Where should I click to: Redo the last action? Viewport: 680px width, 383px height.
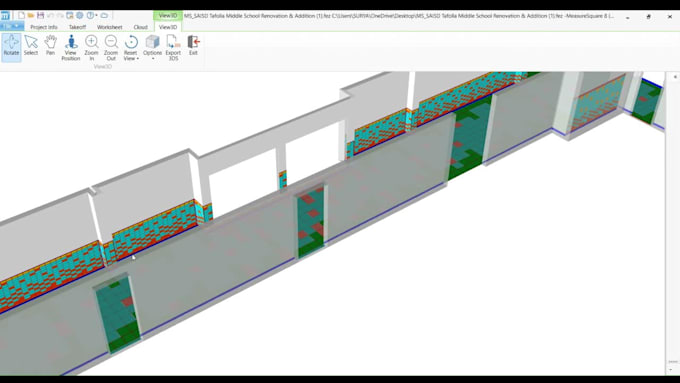coord(60,16)
